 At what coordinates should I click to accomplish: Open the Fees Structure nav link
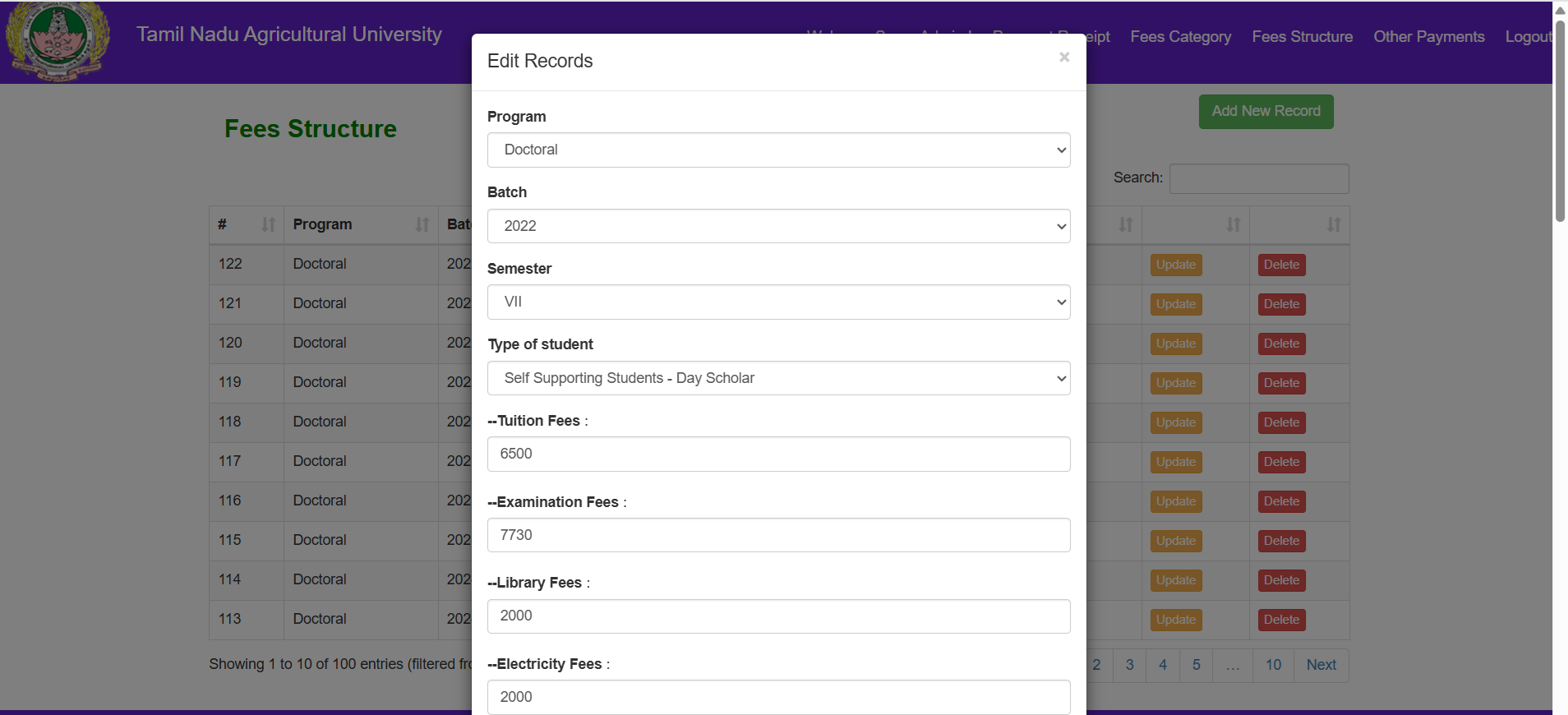click(1302, 37)
